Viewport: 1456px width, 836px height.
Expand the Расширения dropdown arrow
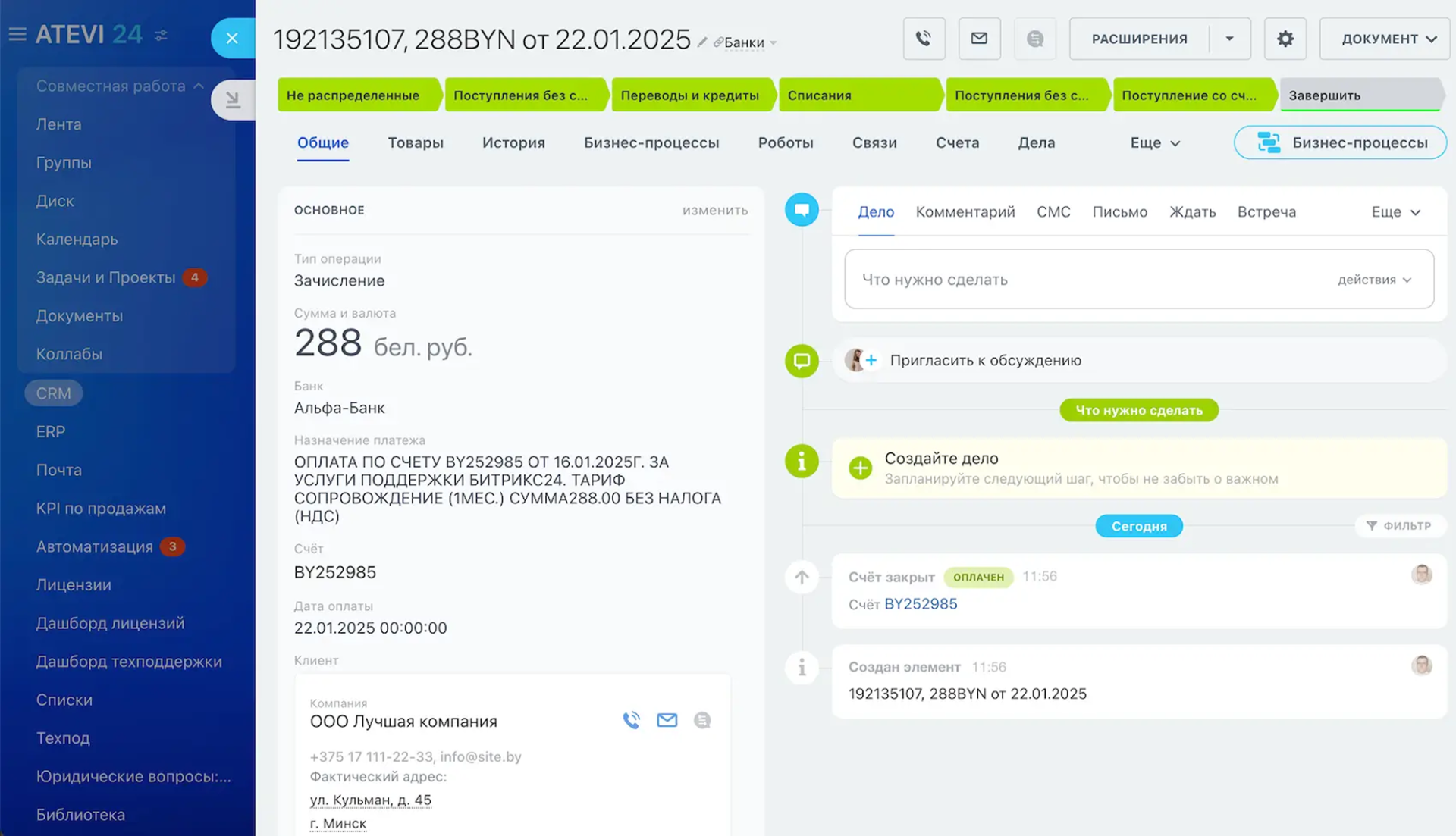pyautogui.click(x=1229, y=39)
